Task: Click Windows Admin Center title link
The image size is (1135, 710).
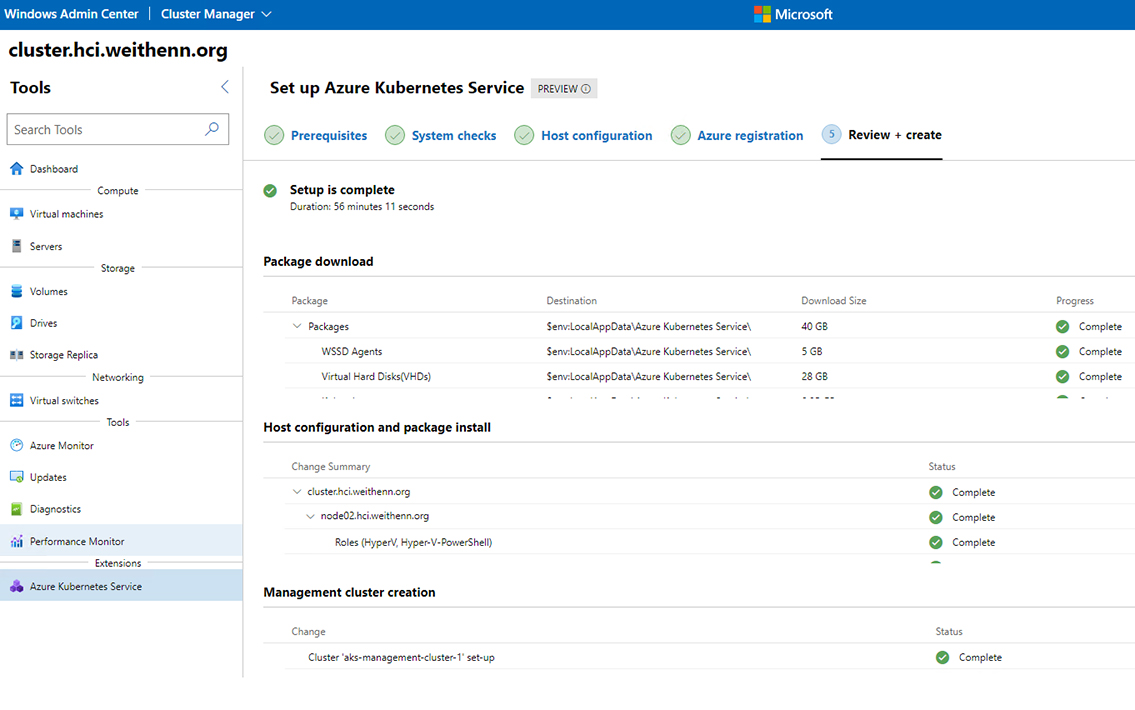Action: 71,14
